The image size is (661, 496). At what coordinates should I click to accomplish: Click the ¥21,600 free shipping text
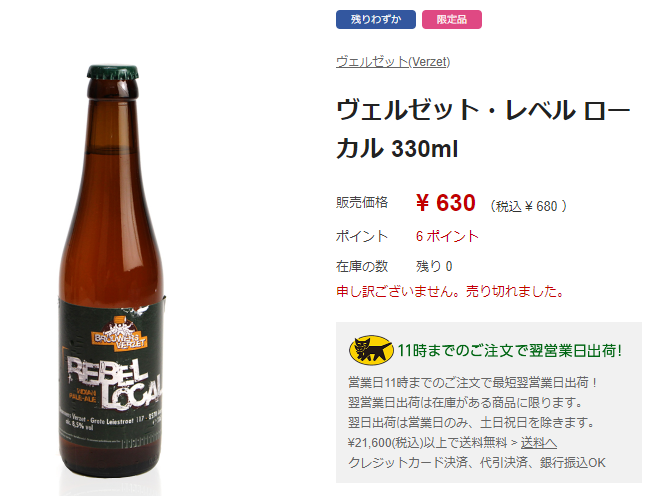point(427,442)
